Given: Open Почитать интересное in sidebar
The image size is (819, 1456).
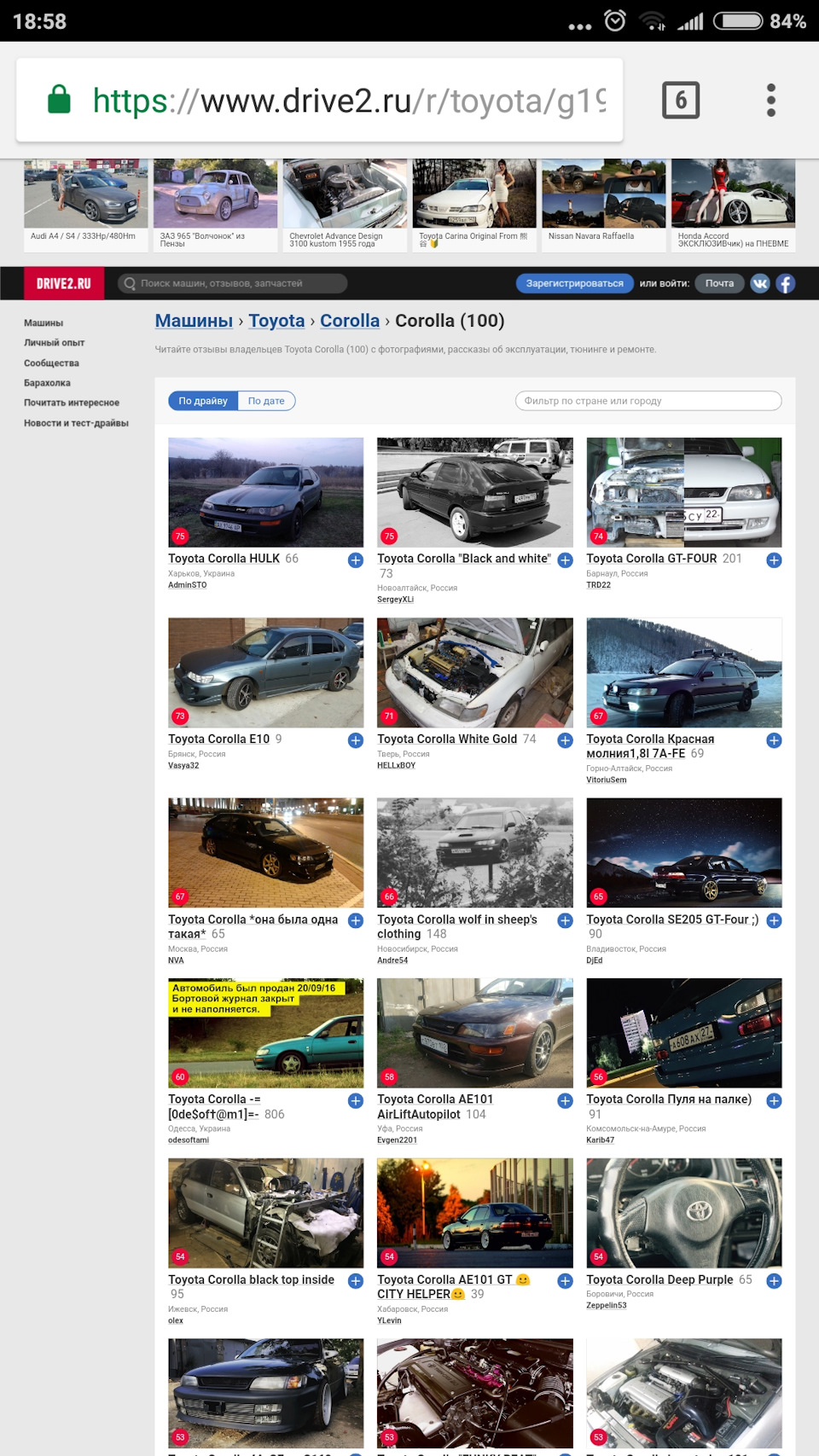Looking at the screenshot, I should point(72,403).
